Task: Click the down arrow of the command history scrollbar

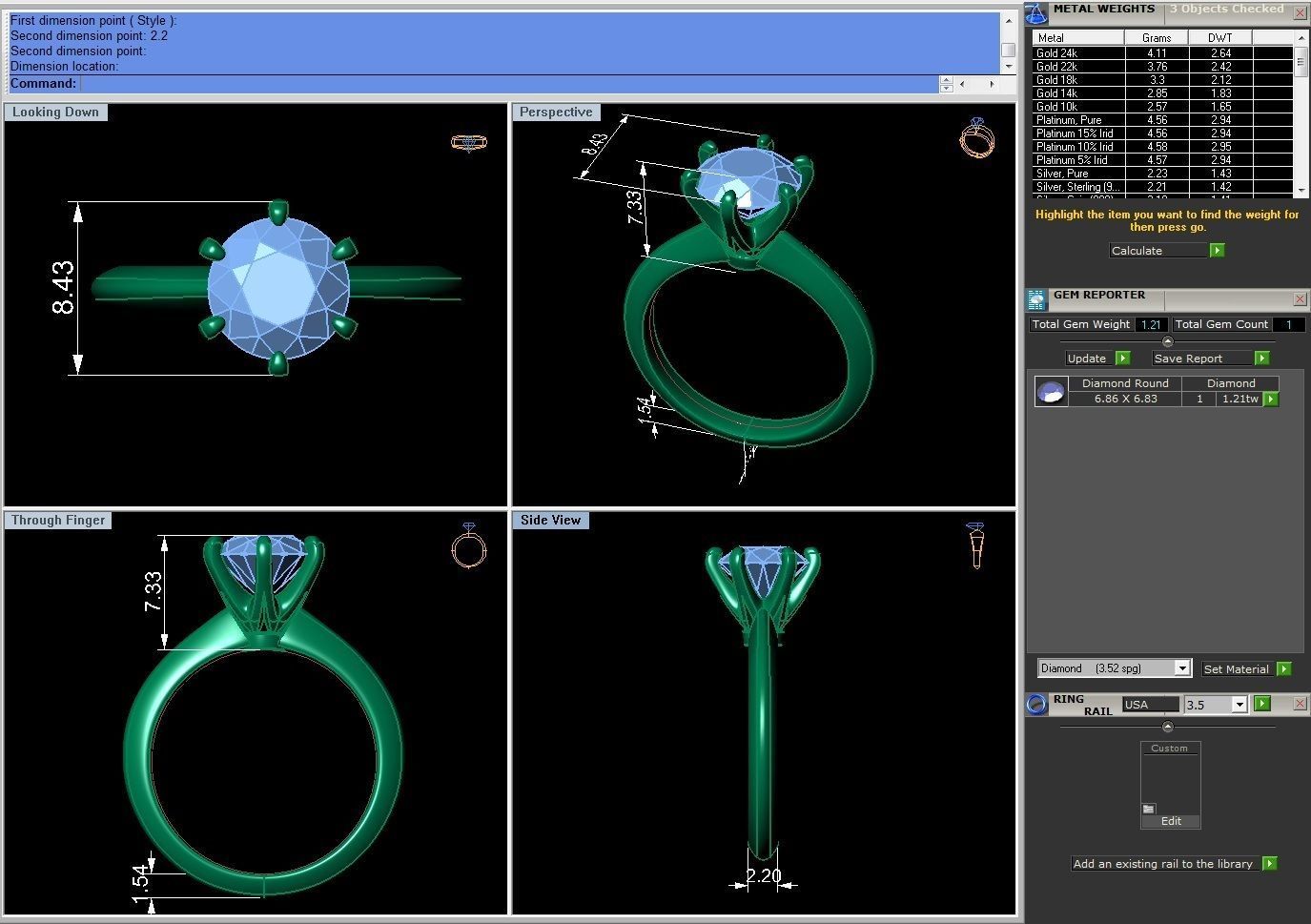Action: (1008, 67)
